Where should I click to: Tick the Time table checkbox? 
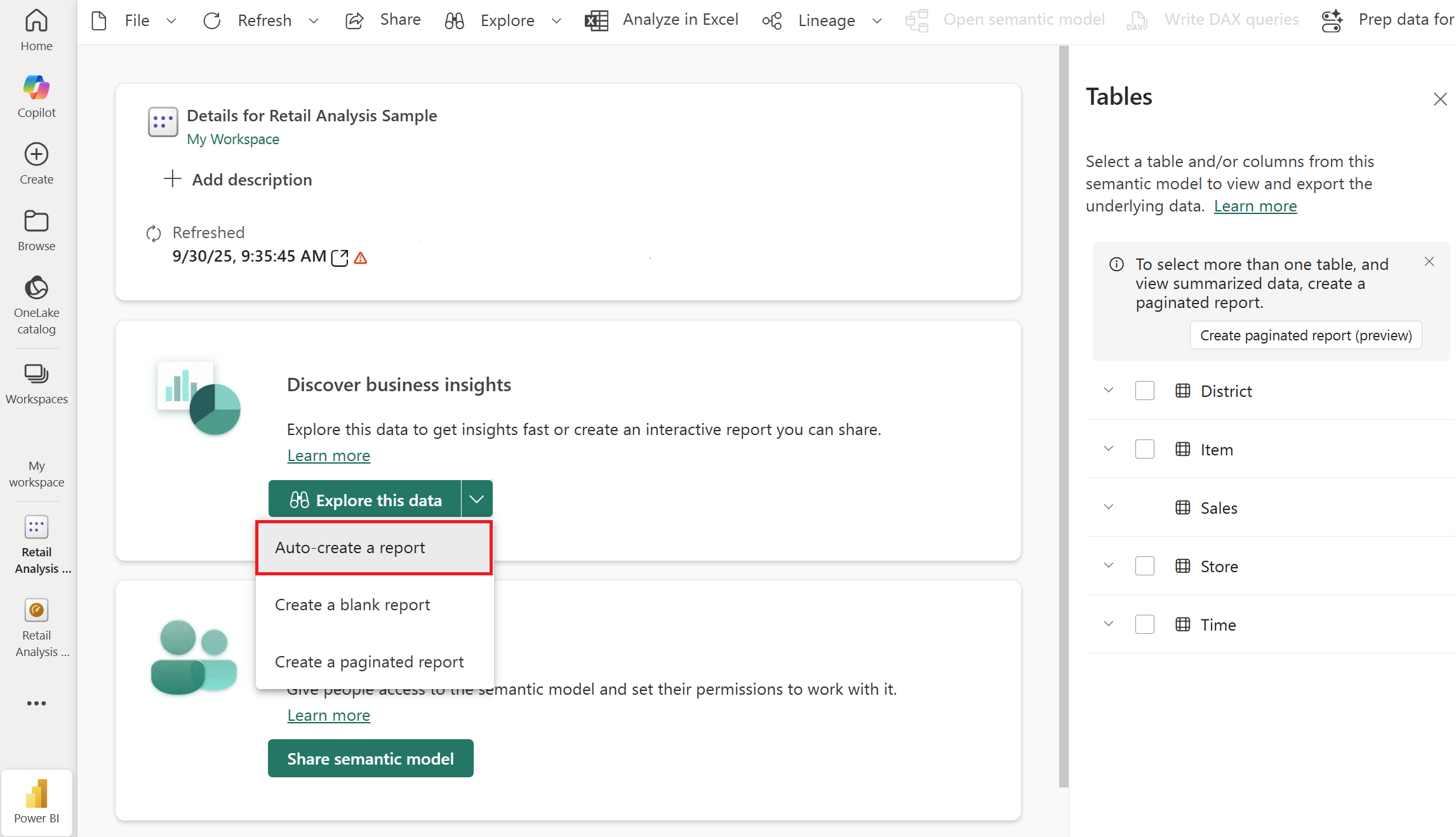tap(1144, 624)
